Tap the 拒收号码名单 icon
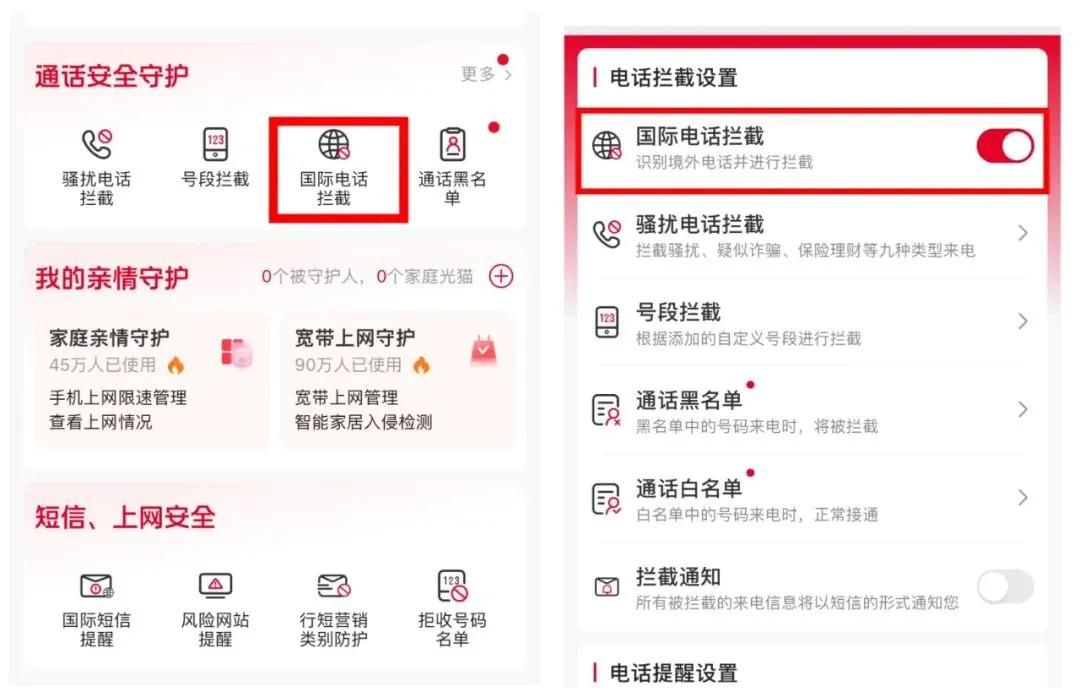This screenshot has height=688, width=1080. (453, 585)
